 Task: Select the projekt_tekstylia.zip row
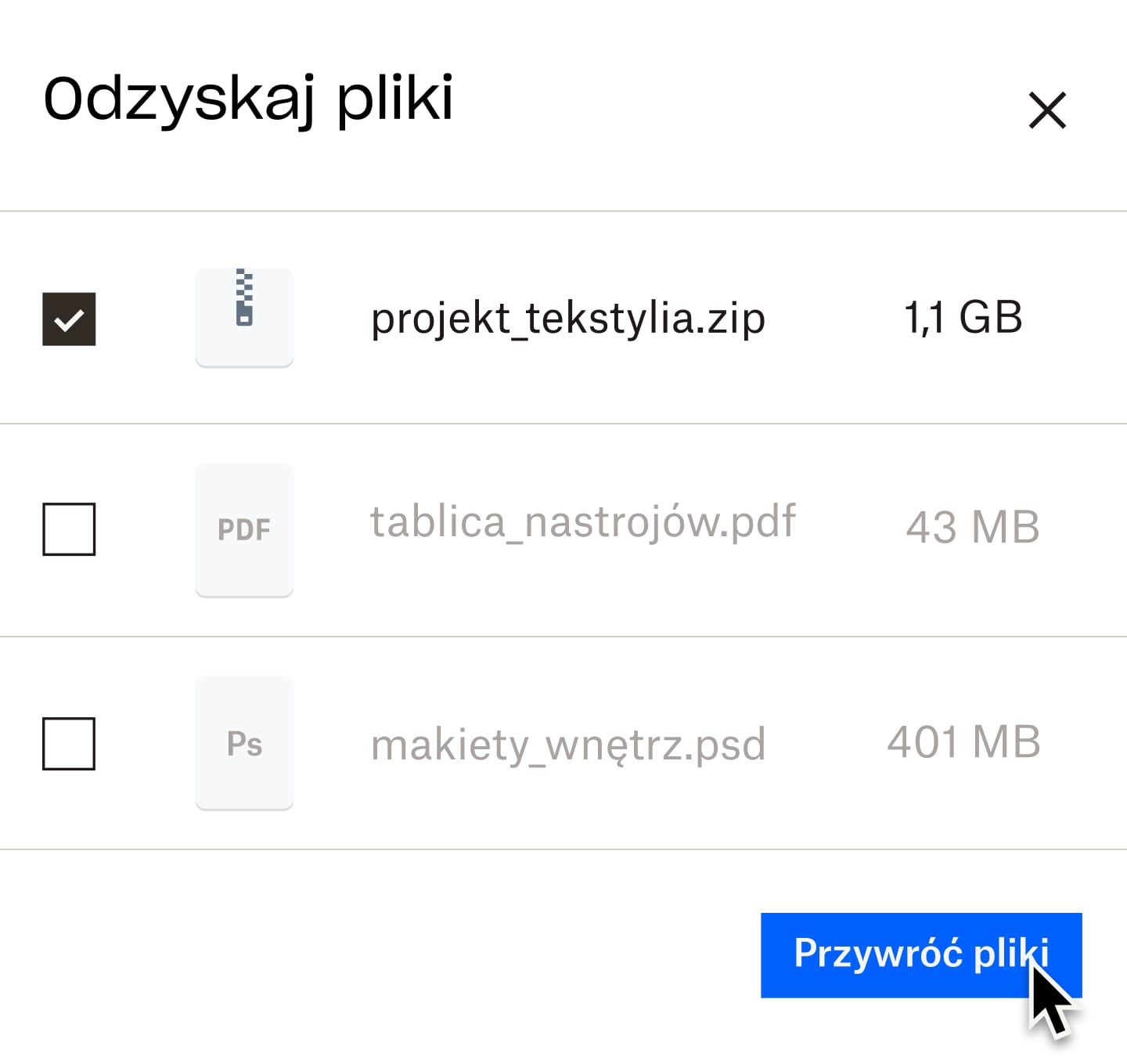pyautogui.click(x=567, y=317)
